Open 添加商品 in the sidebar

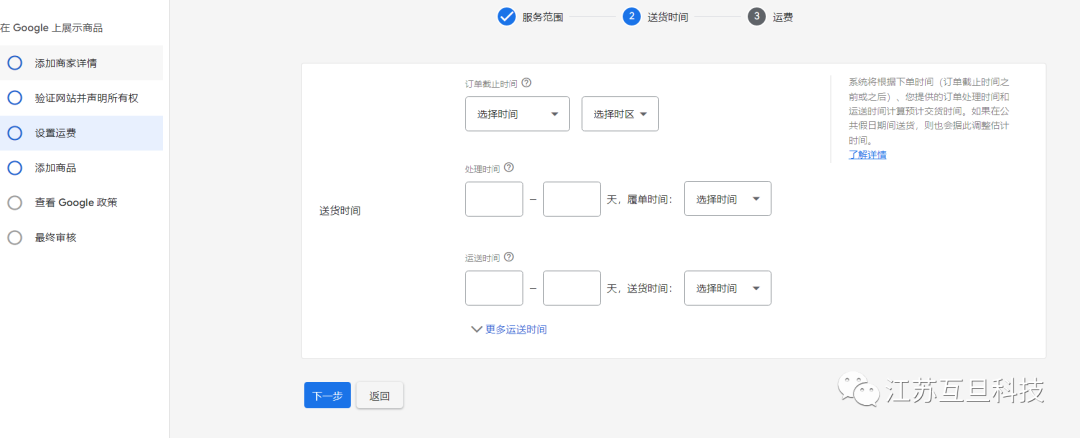tap(55, 168)
